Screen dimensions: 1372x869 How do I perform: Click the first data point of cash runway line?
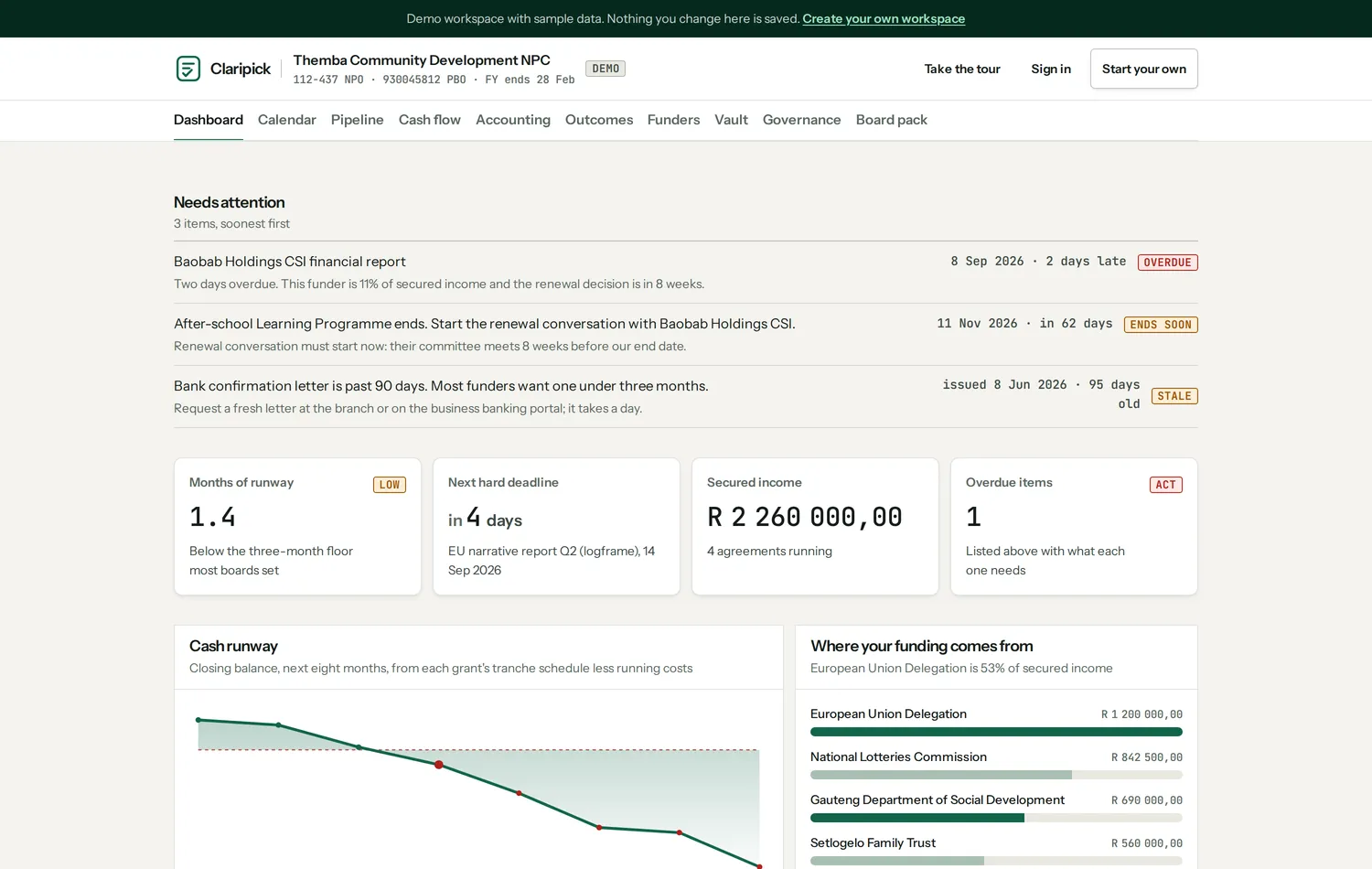coord(198,720)
